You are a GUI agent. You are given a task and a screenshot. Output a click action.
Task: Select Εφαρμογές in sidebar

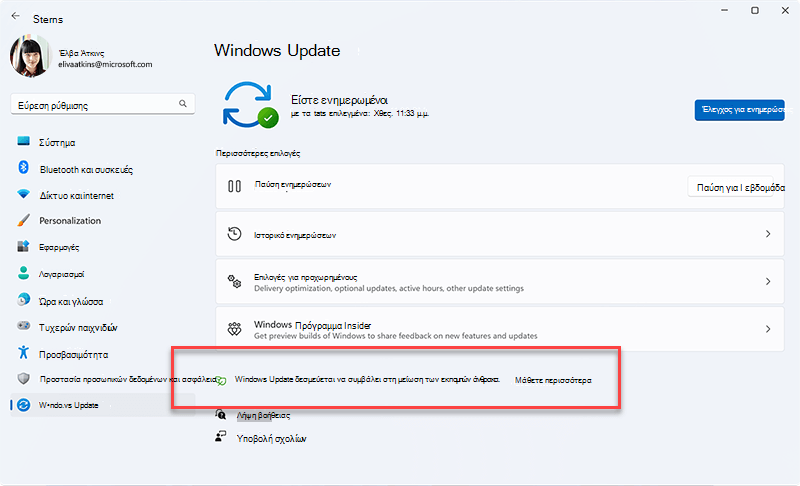pyautogui.click(x=59, y=247)
